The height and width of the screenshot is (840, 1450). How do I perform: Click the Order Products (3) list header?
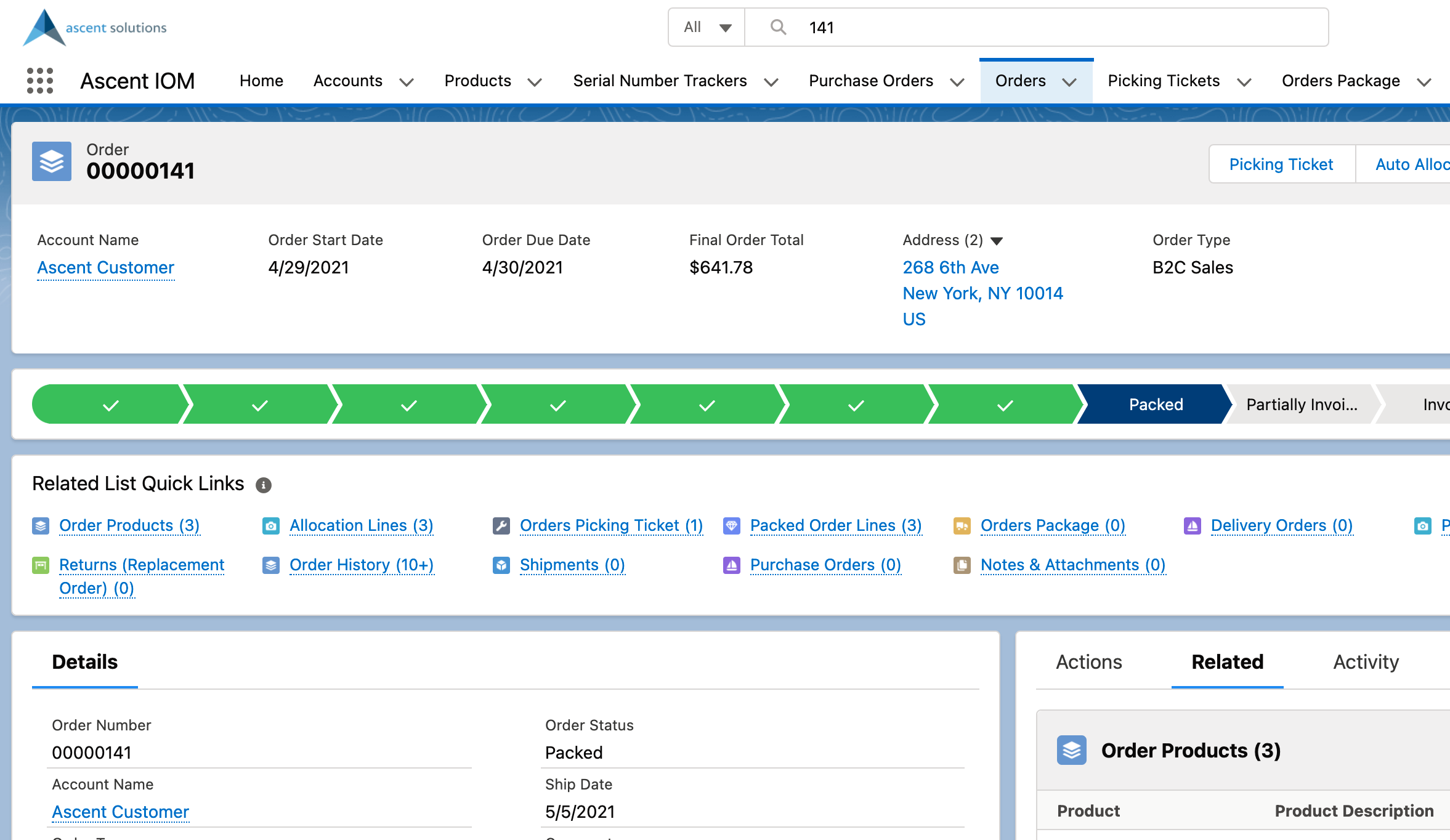click(x=1191, y=751)
